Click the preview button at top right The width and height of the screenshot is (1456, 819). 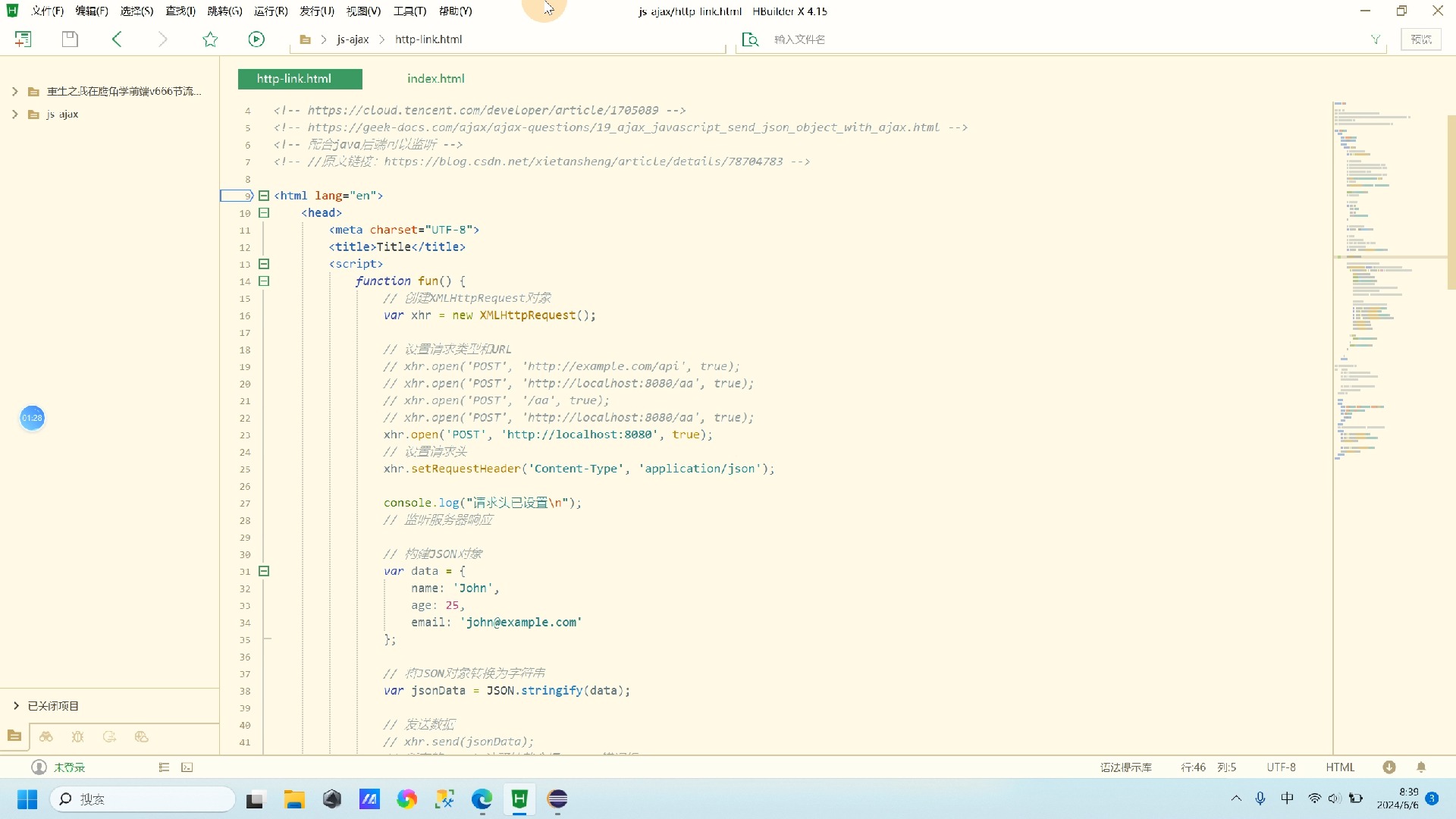[x=1421, y=39]
